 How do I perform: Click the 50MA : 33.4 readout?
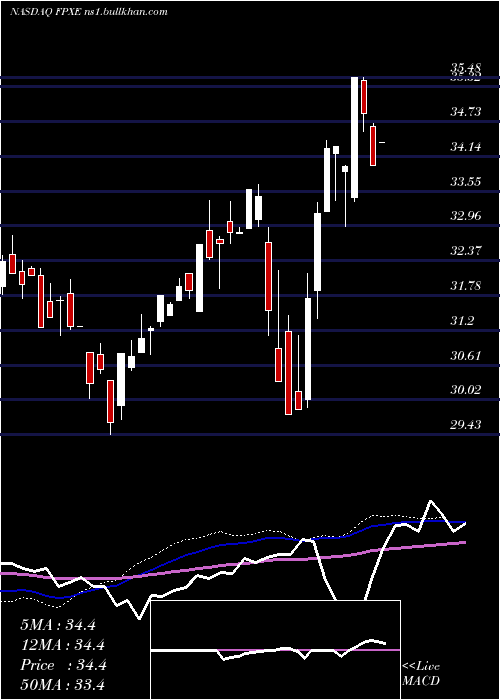pos(62,684)
